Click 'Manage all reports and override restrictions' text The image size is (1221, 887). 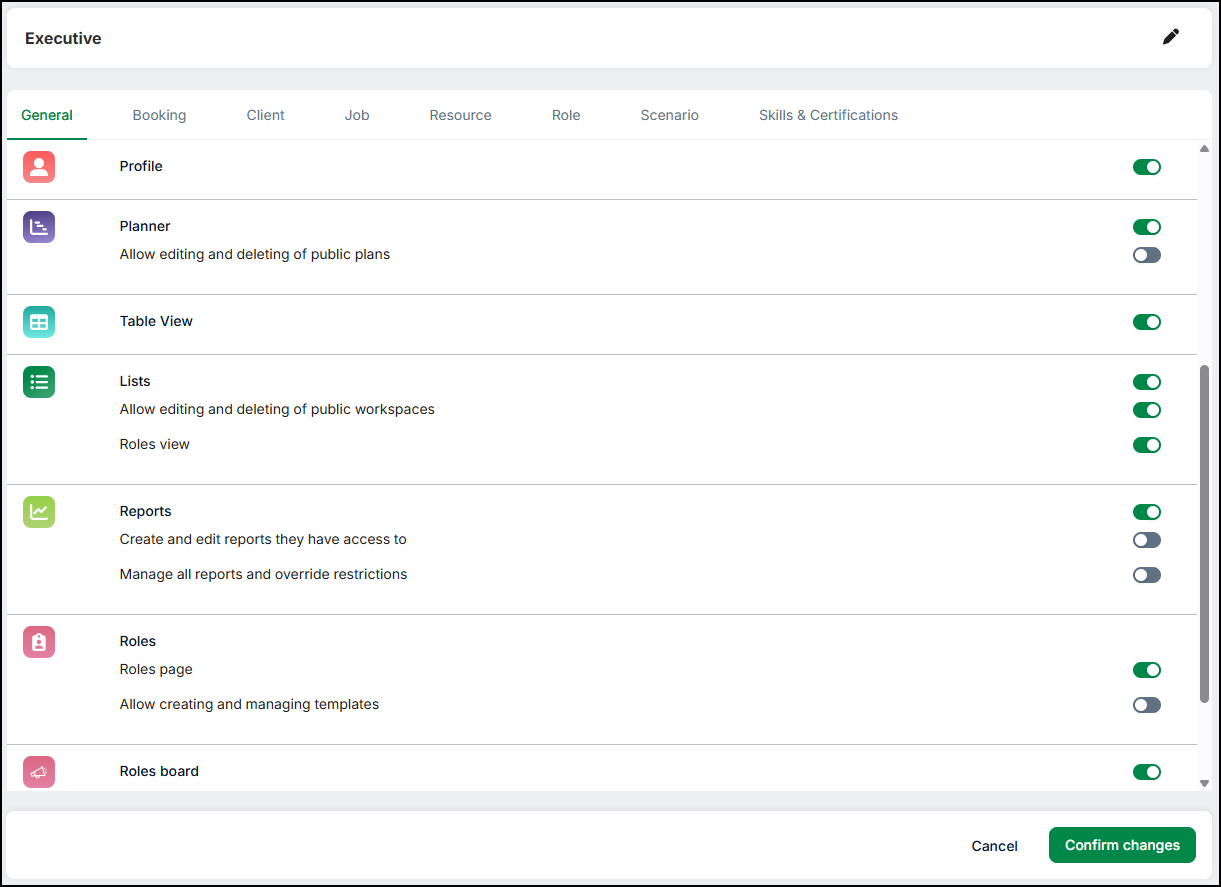[x=263, y=574]
